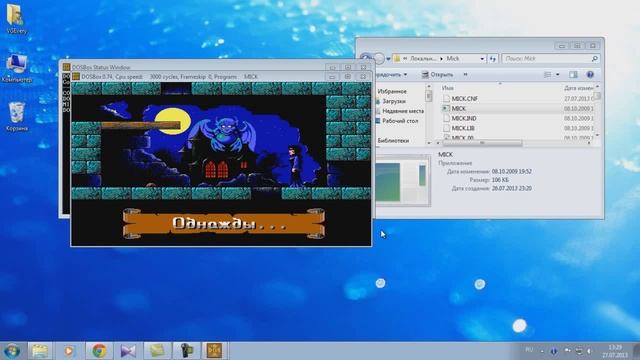Click the volume speaker tray icon
Image resolution: width=640 pixels, height=360 pixels.
click(x=589, y=351)
